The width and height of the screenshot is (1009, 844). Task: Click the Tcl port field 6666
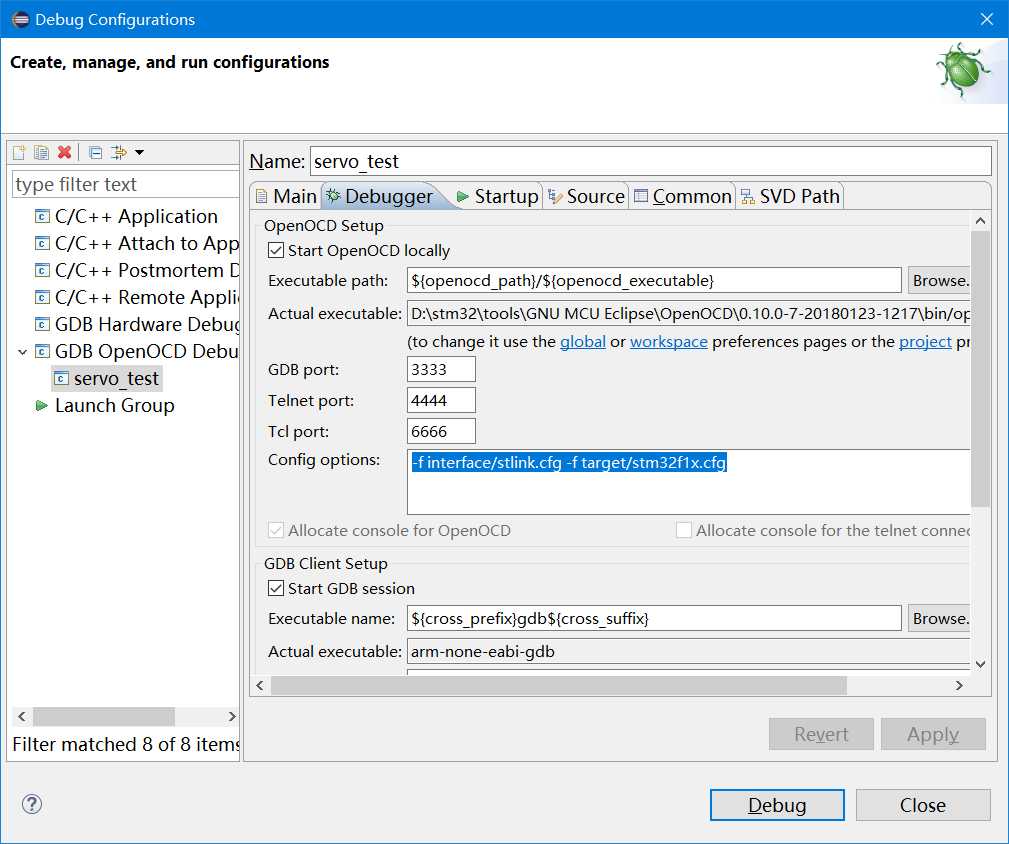coord(441,431)
